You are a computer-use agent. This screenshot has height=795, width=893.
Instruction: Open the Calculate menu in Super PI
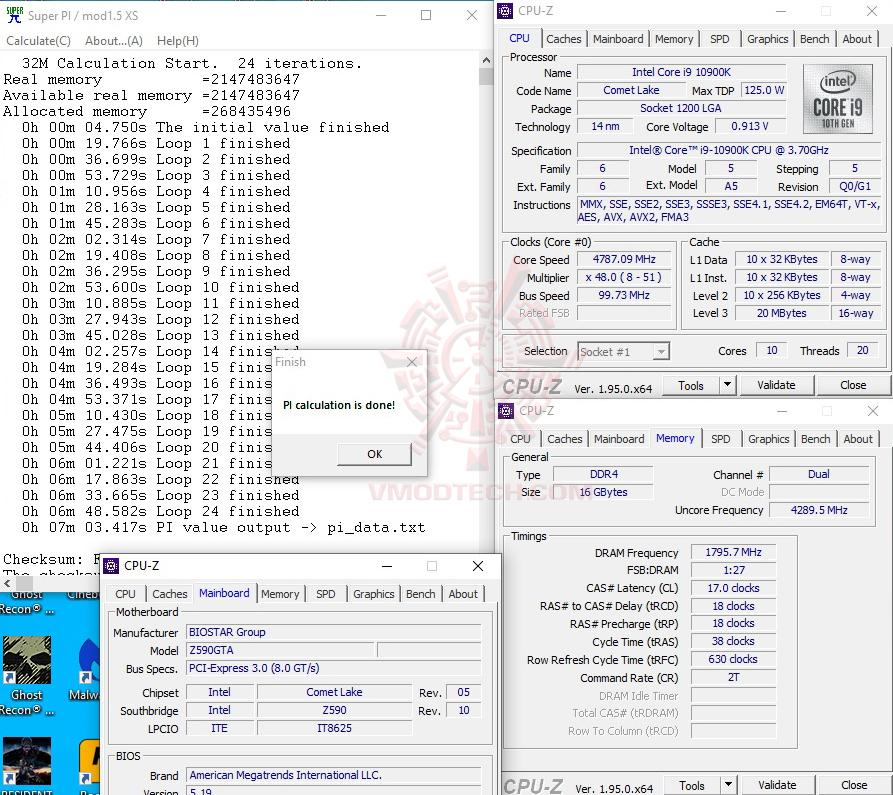tap(38, 40)
